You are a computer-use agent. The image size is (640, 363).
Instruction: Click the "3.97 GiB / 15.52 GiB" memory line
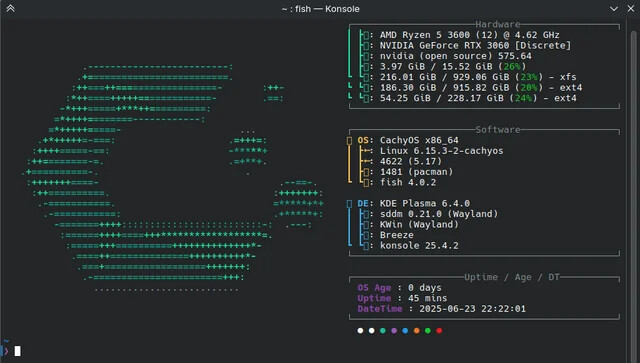(x=453, y=67)
